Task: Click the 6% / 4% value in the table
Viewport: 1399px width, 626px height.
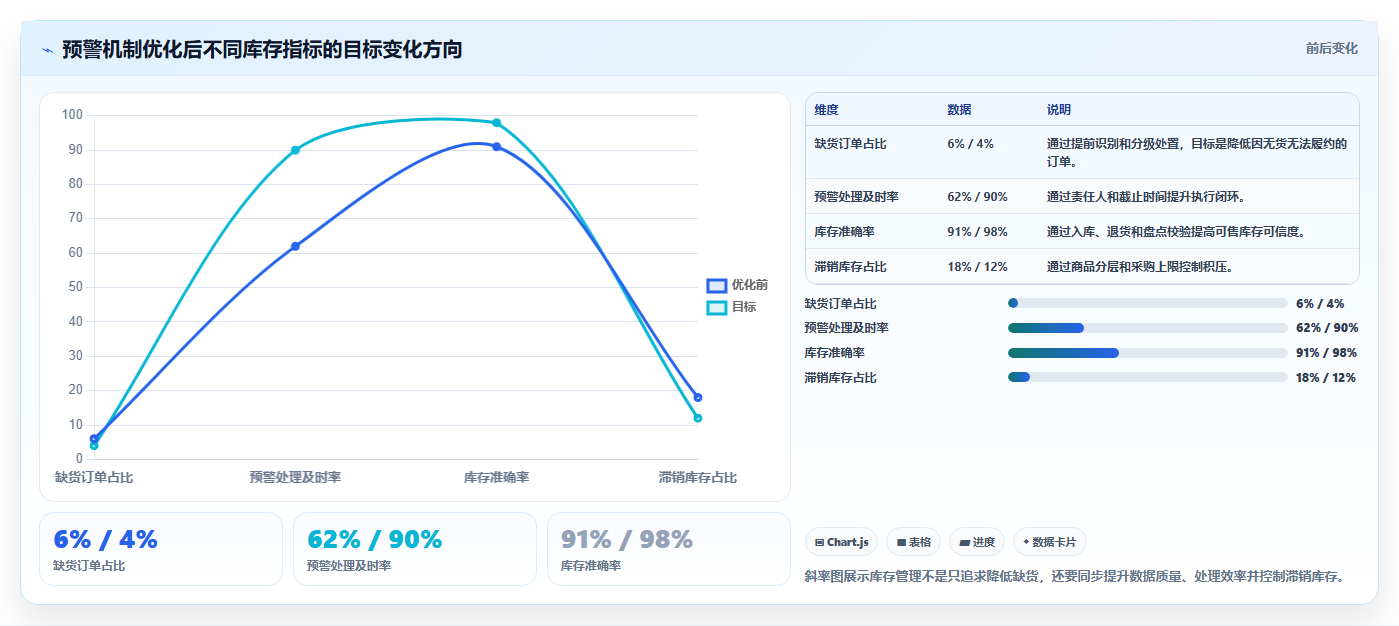Action: coord(970,144)
